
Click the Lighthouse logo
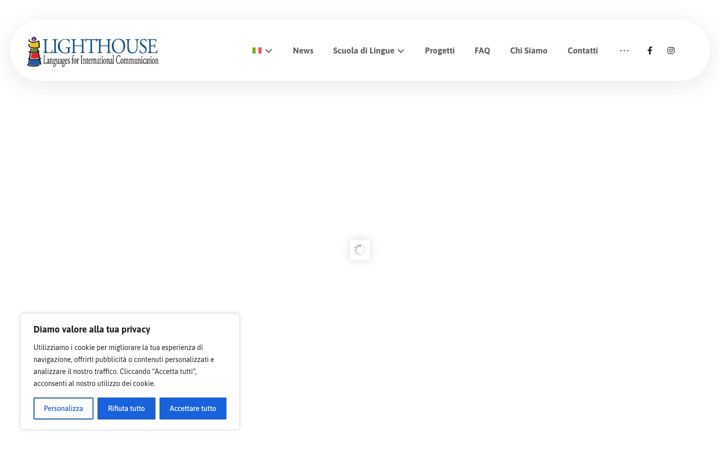pyautogui.click(x=93, y=51)
